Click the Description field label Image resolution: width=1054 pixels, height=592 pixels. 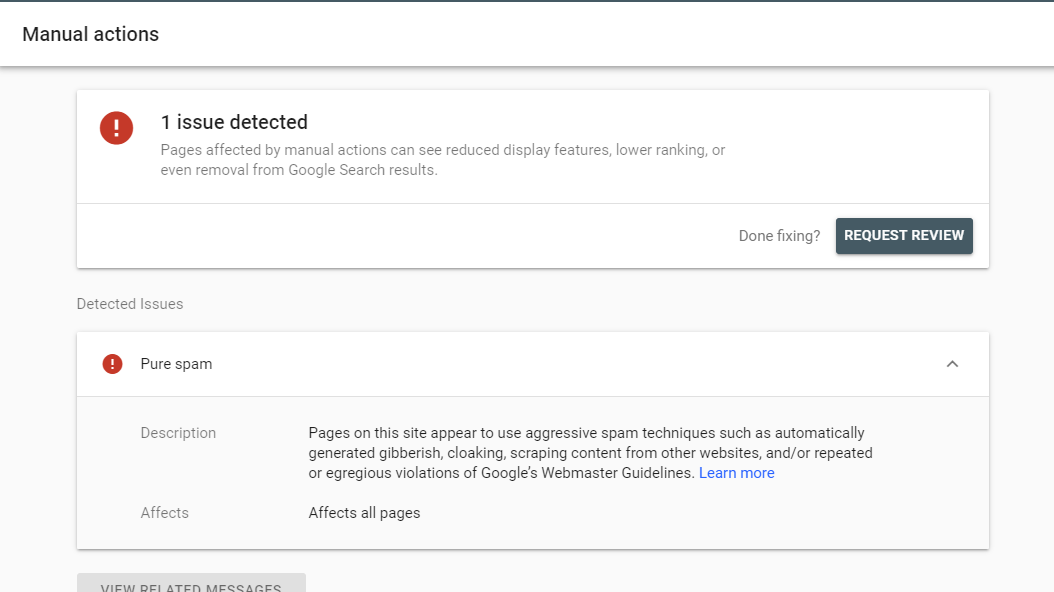178,433
